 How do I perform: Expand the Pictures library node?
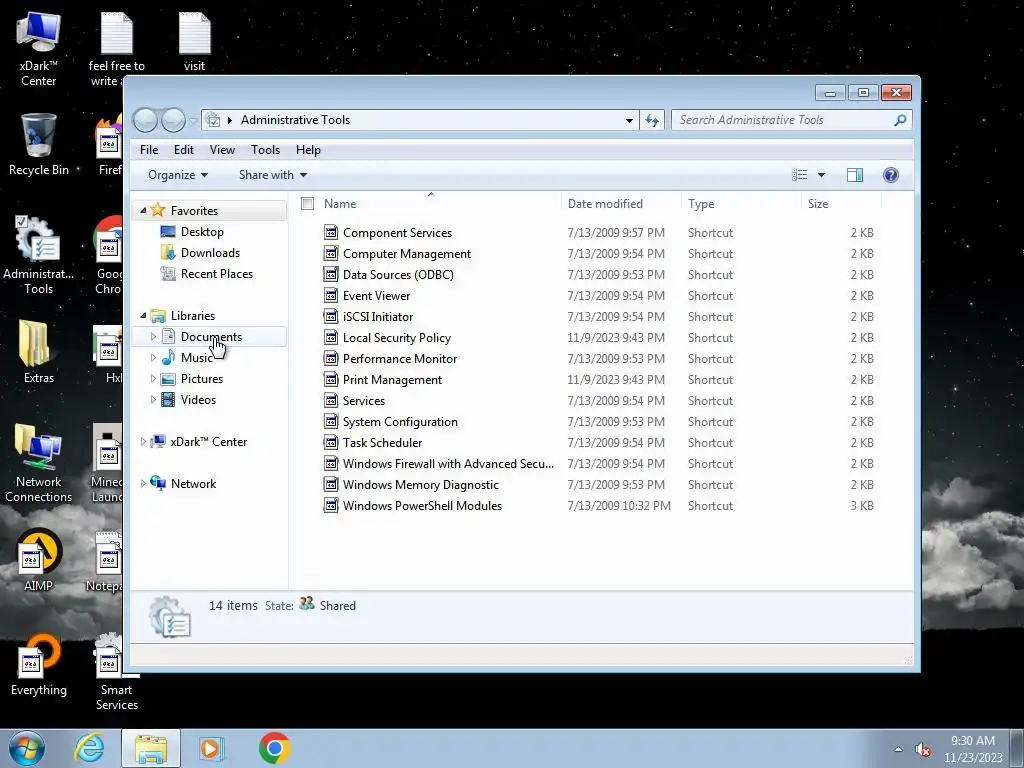point(153,379)
